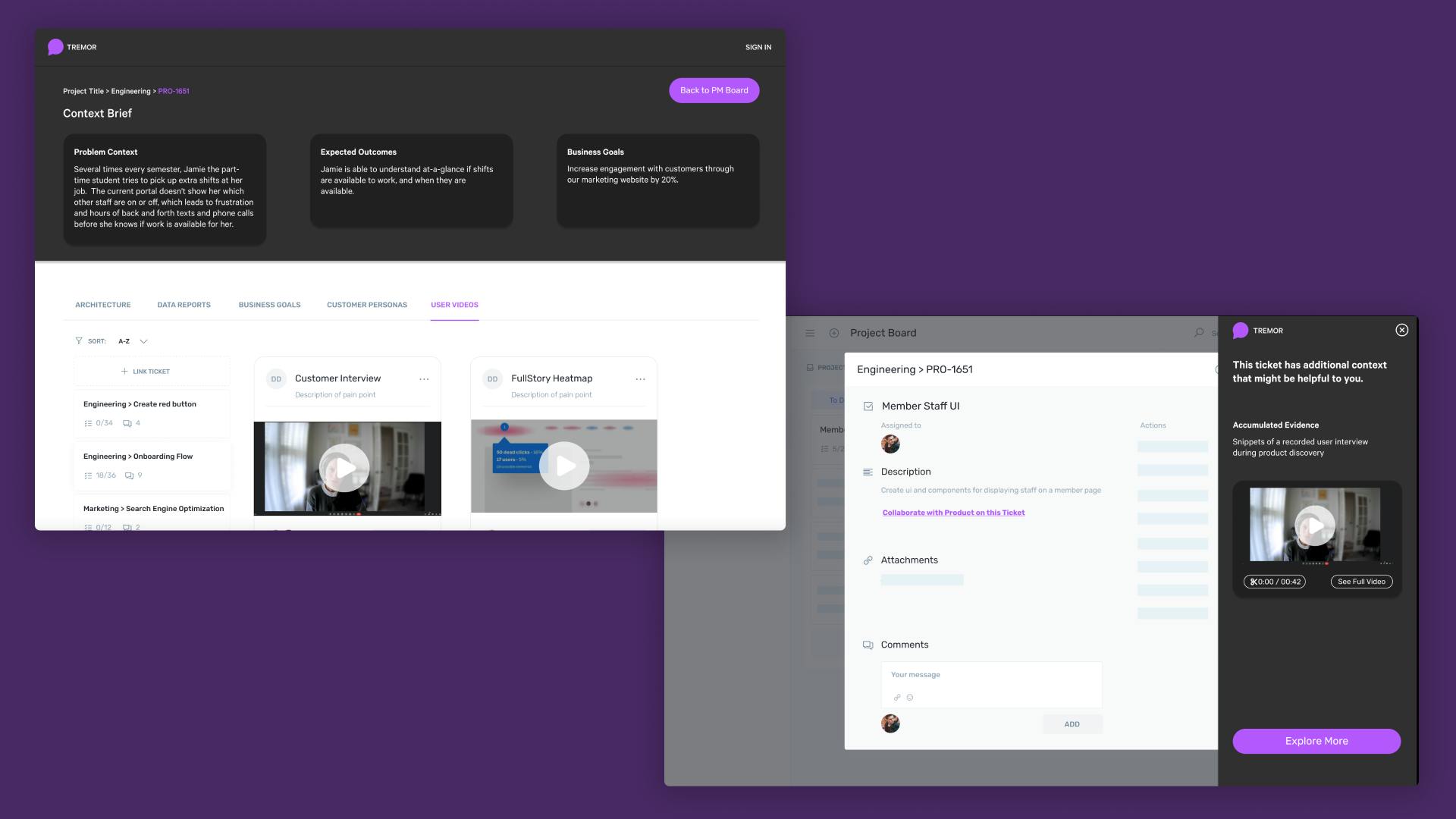The width and height of the screenshot is (1456, 819).
Task: Click DD avatar on FullStory Heatmap card
Action: [x=493, y=378]
